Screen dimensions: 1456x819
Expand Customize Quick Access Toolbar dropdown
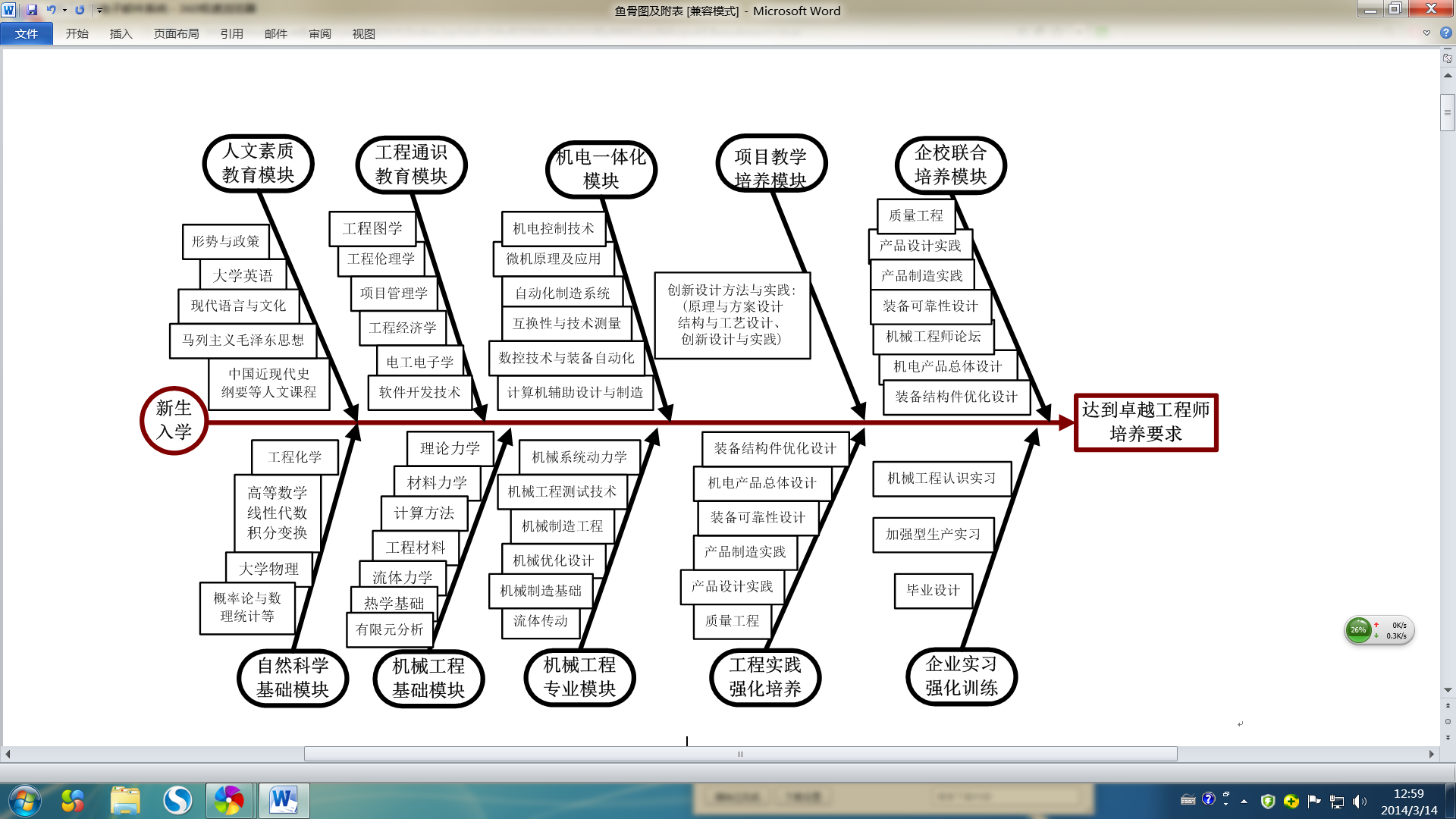tap(99, 11)
